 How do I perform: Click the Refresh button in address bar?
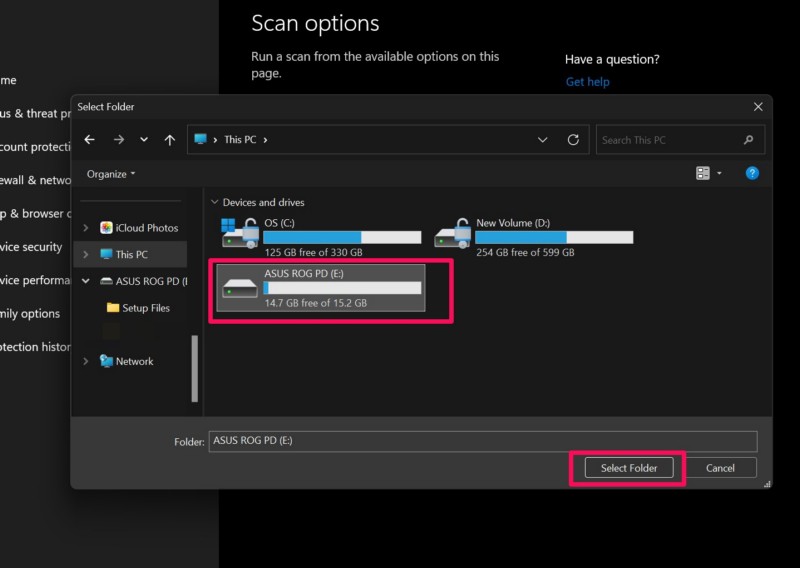pos(573,140)
